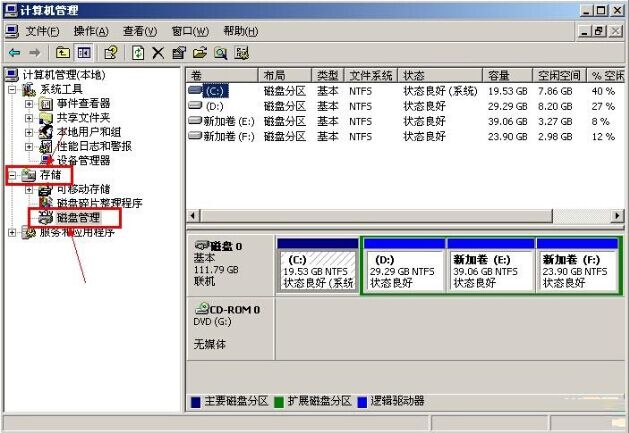
Task: Click the Search magnifier toolbar icon
Action: [221, 53]
